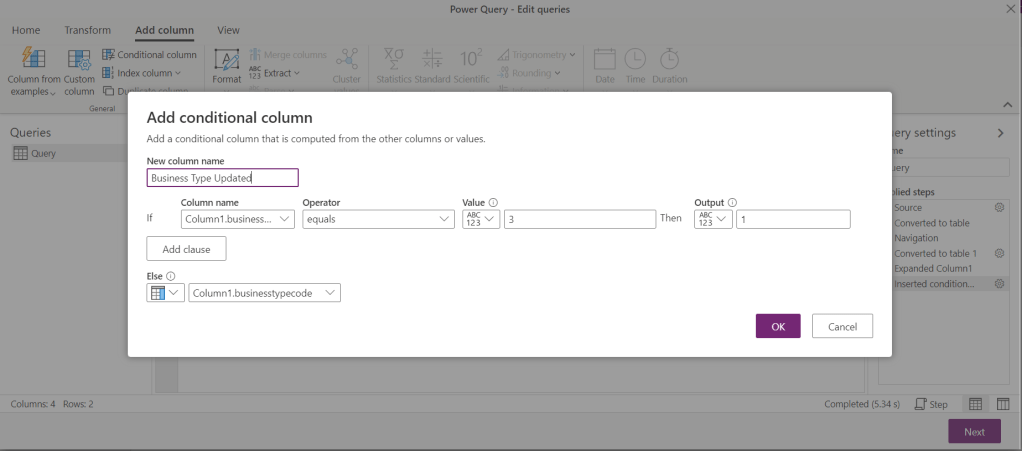Click the Custom column icon
The width and height of the screenshot is (1022, 451).
(x=79, y=60)
